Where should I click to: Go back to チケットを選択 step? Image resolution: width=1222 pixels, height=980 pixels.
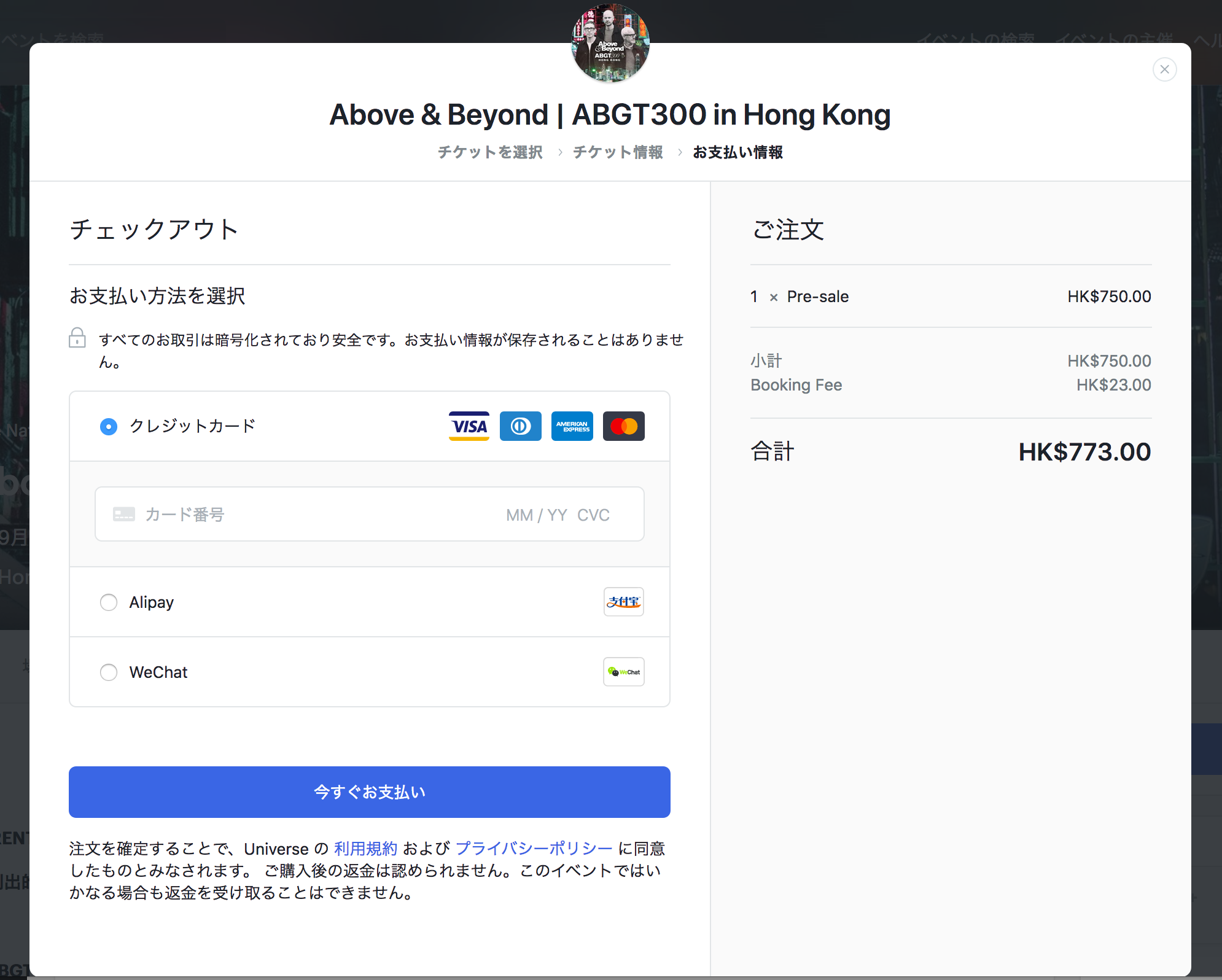[x=490, y=152]
